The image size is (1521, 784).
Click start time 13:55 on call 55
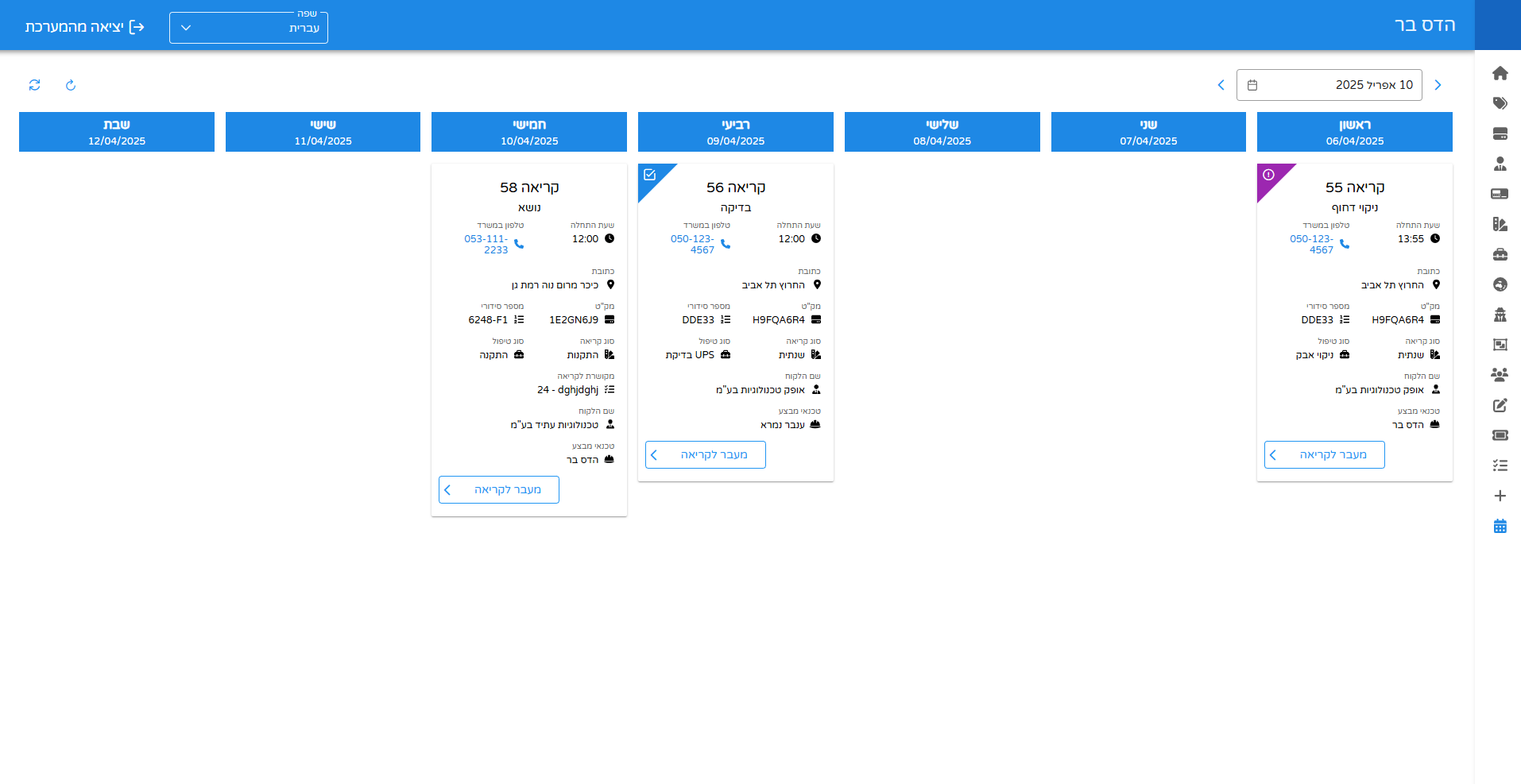point(1411,239)
